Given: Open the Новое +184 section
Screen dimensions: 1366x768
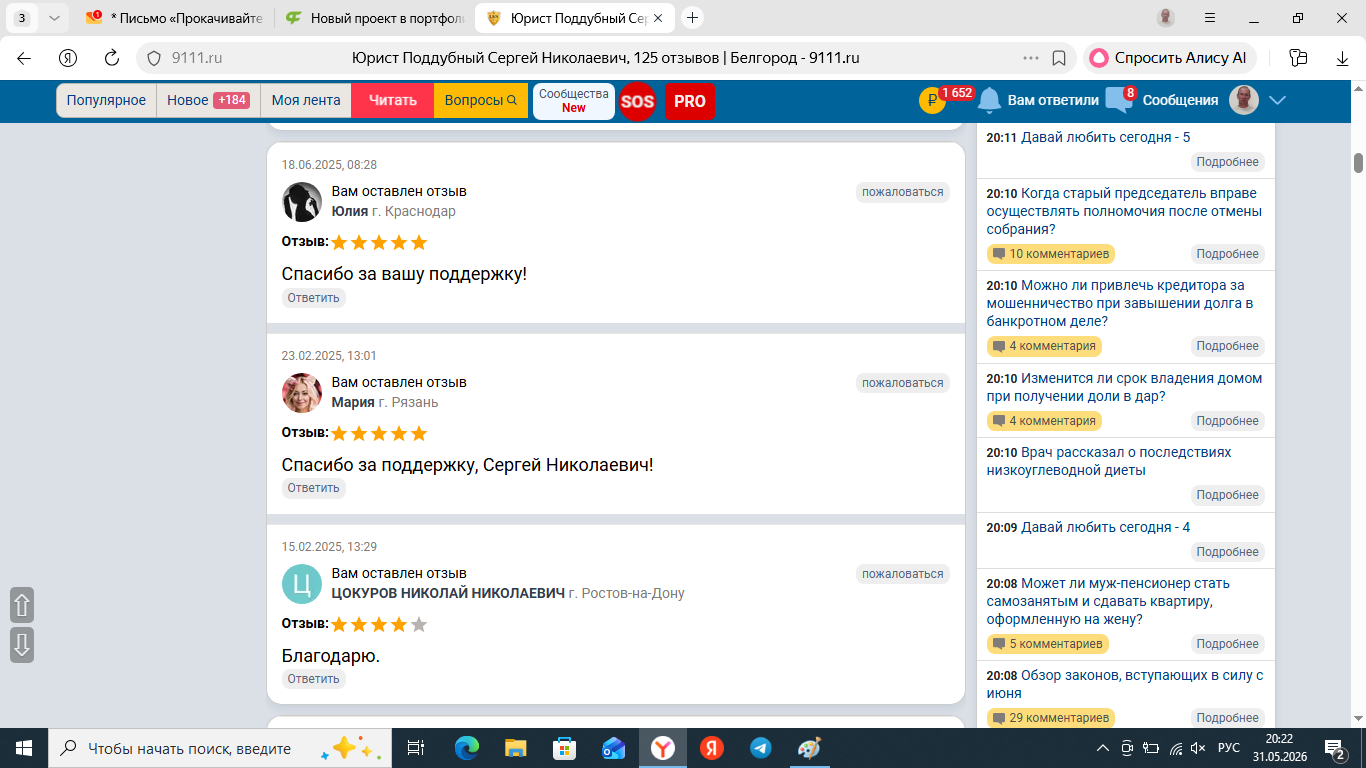Looking at the screenshot, I should coord(208,100).
